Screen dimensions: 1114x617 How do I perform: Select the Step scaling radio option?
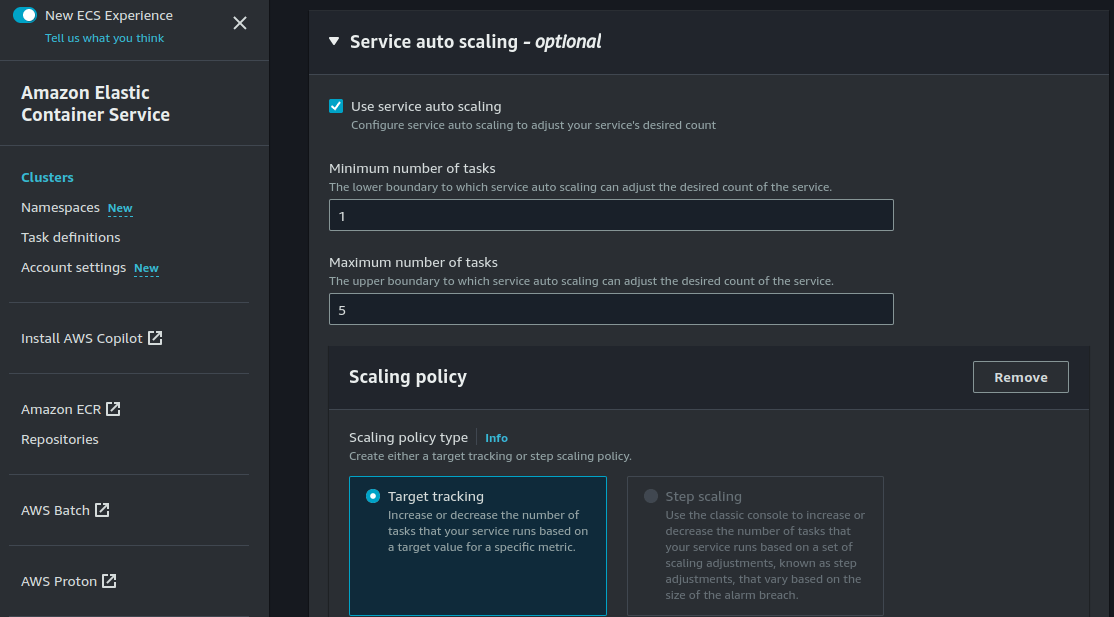pos(650,496)
